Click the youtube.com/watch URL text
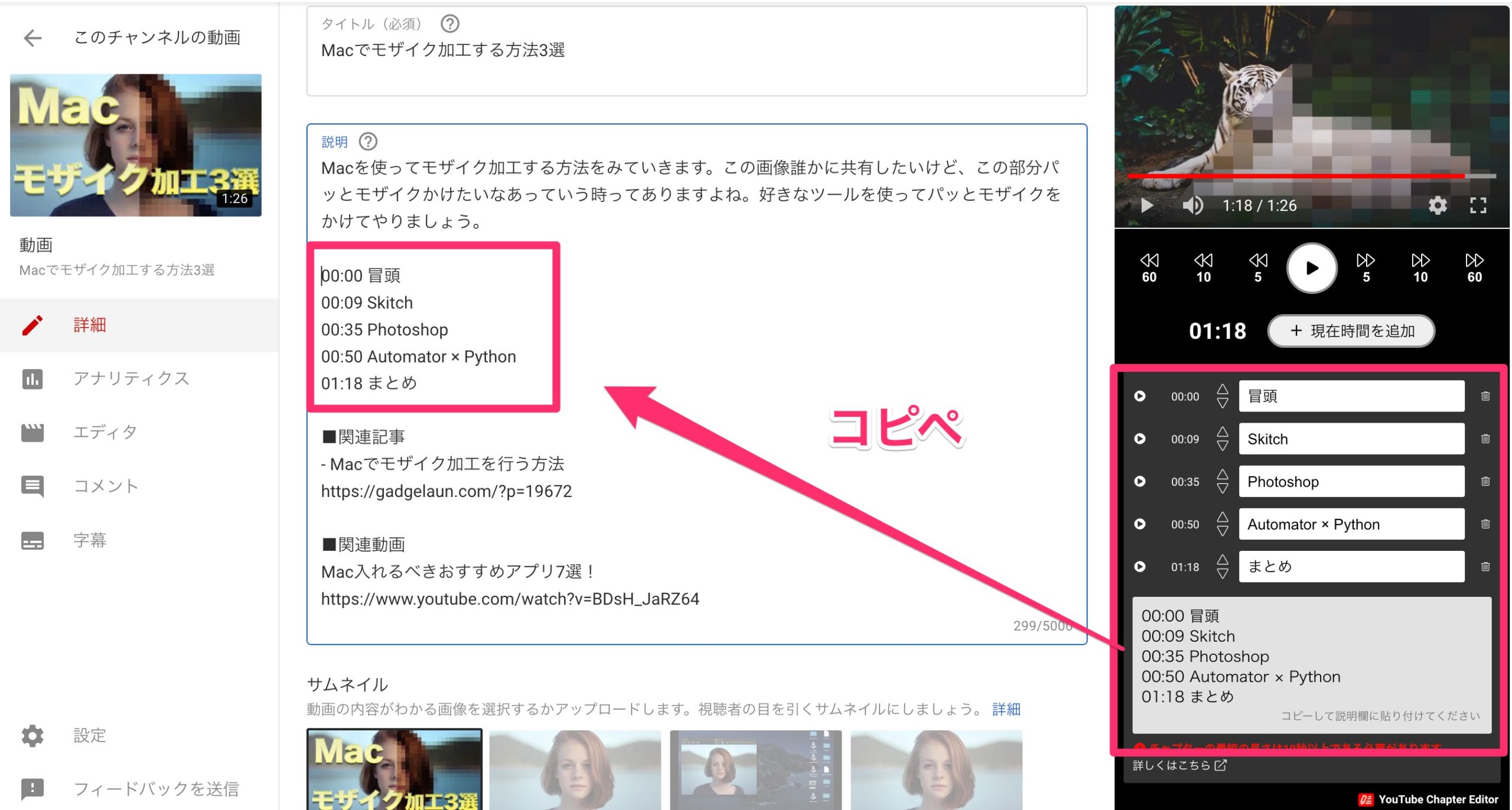This screenshot has width=1512, height=810. click(x=510, y=599)
